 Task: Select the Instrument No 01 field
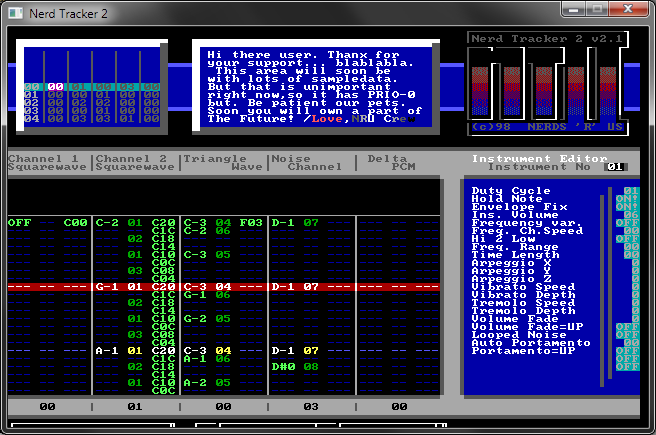615,167
